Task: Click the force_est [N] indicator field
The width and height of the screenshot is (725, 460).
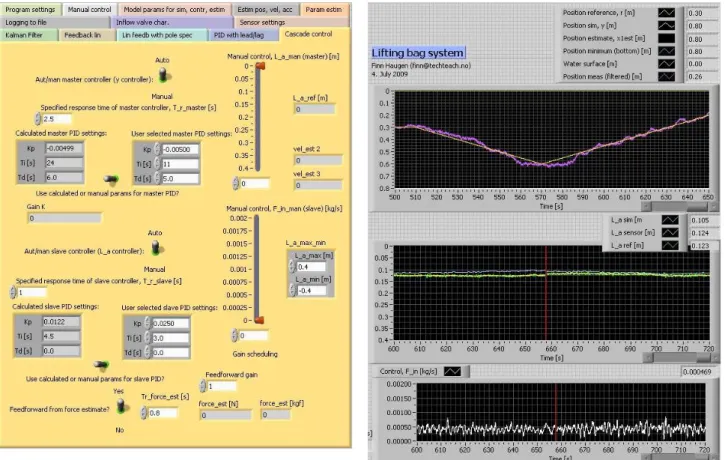Action: pos(225,415)
